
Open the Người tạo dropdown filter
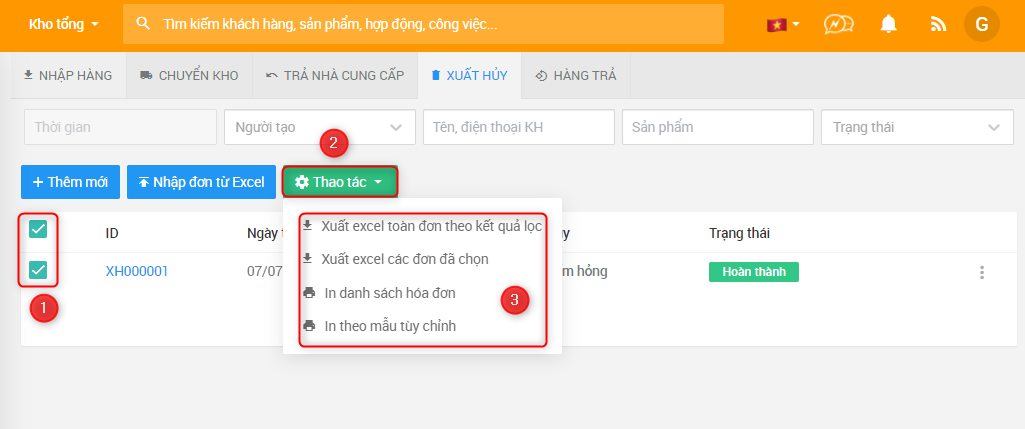(319, 127)
